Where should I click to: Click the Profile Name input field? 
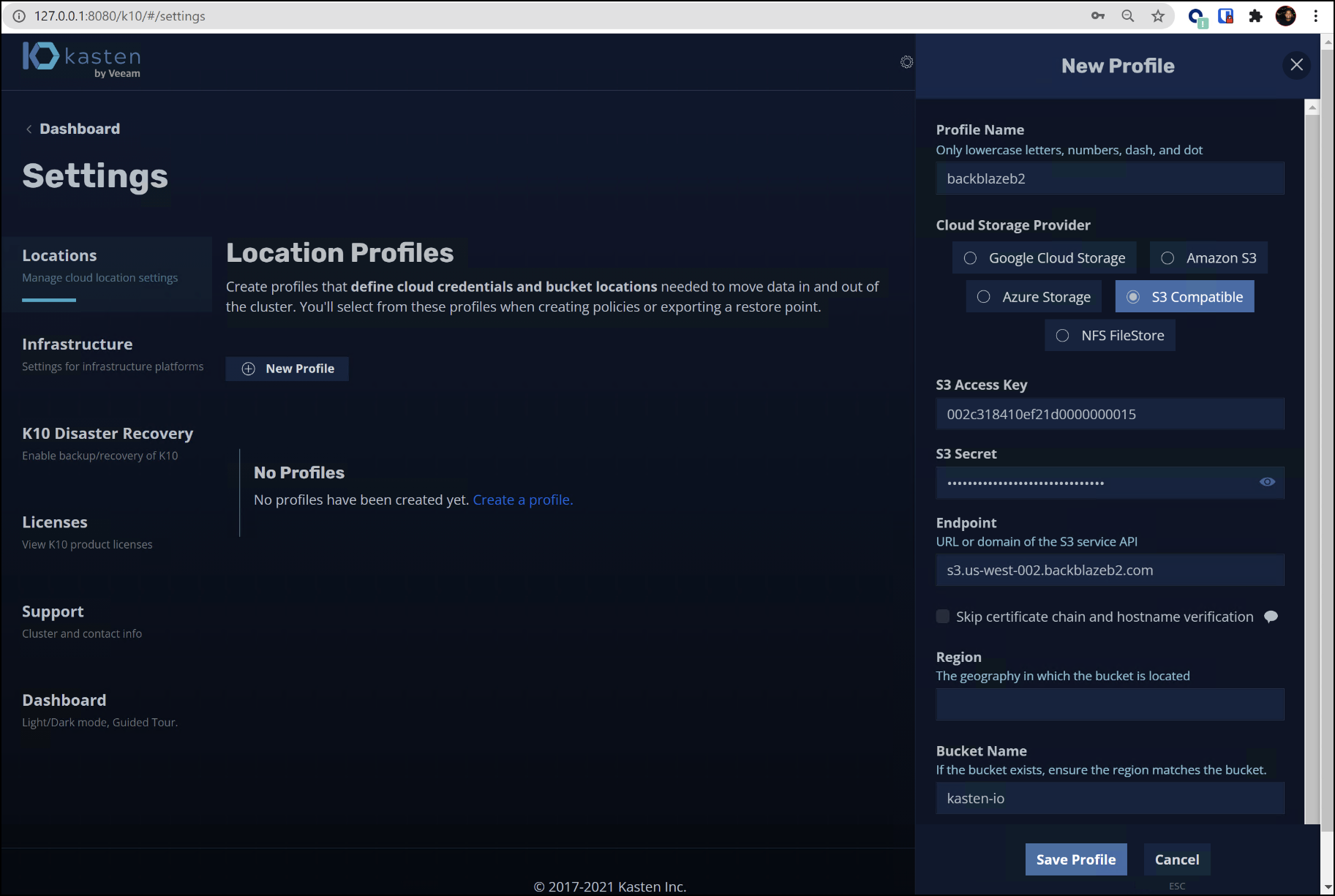1110,178
